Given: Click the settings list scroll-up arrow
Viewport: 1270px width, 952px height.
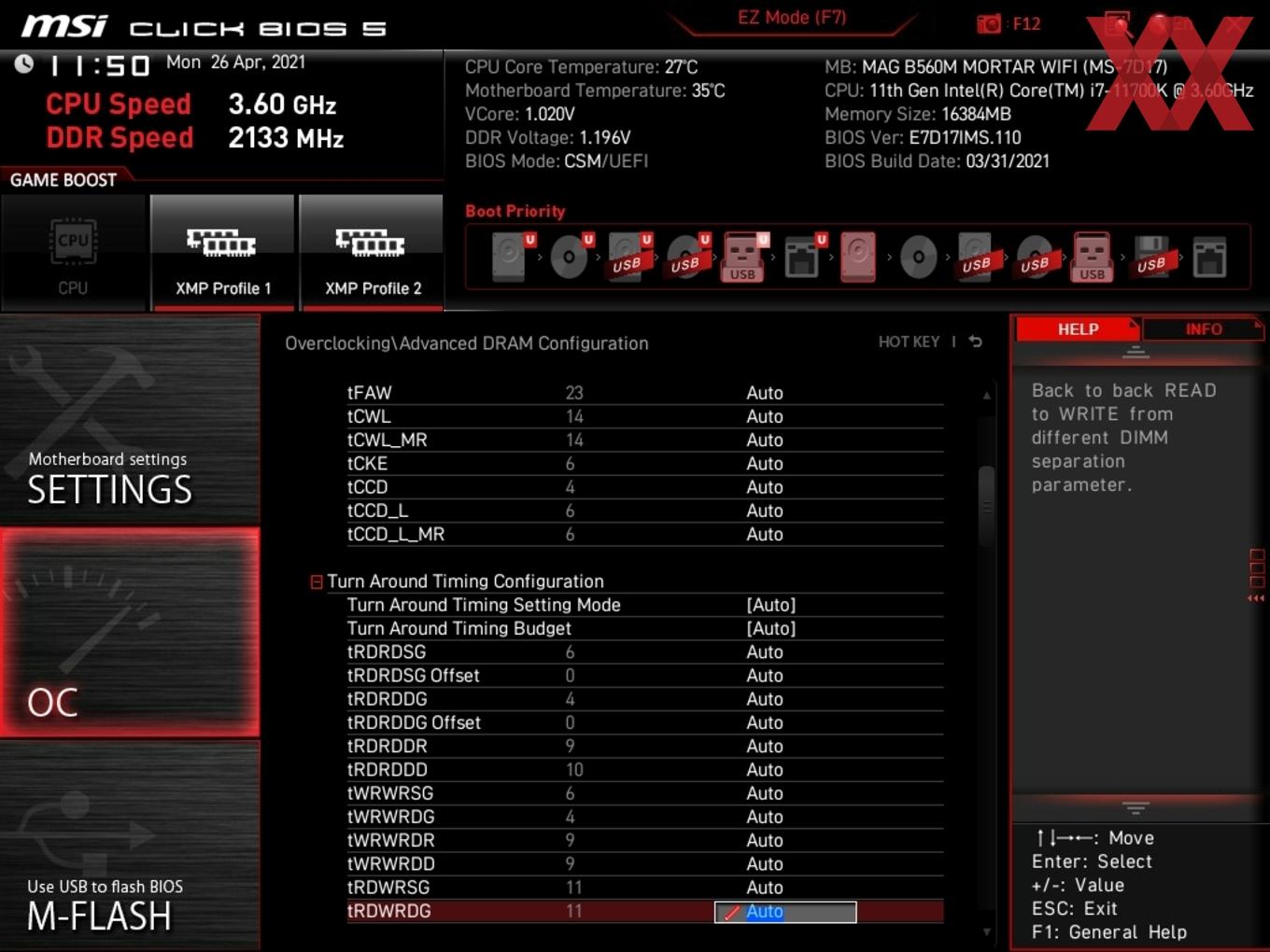Looking at the screenshot, I should 986,396.
